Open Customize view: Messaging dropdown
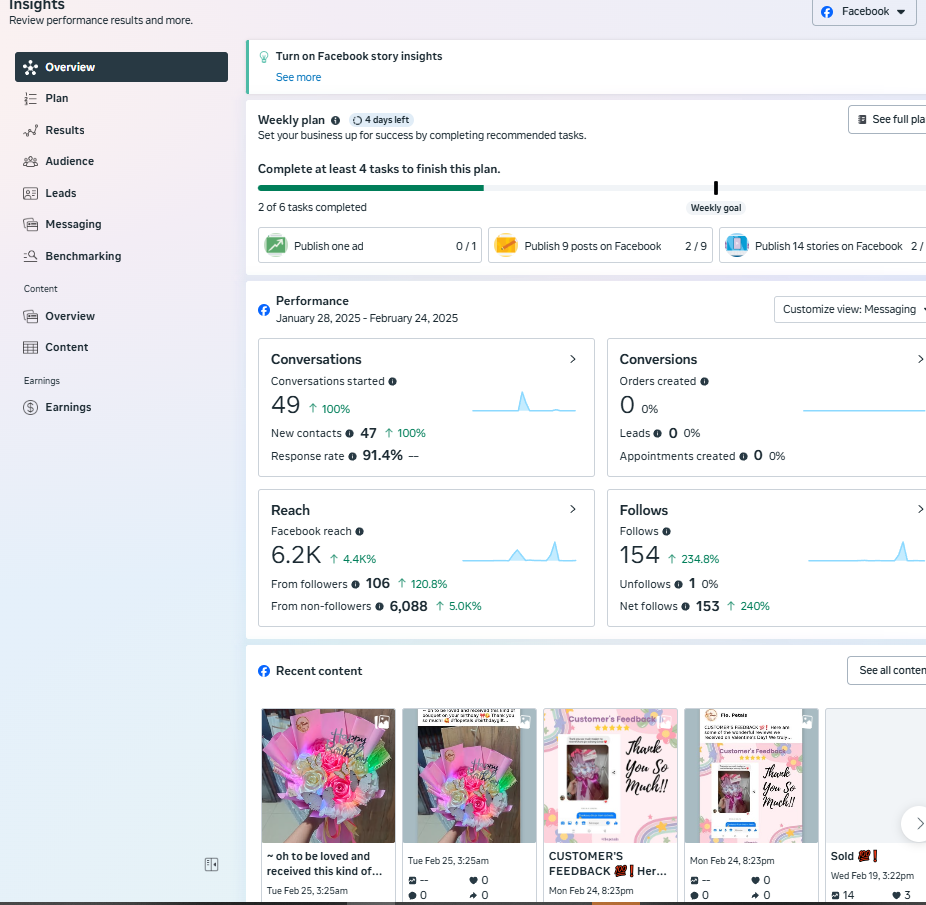Screen dimensions: 926x905 850,310
